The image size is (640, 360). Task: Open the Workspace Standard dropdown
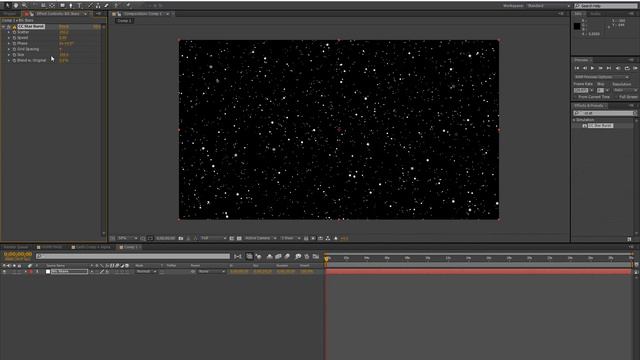pyautogui.click(x=549, y=6)
